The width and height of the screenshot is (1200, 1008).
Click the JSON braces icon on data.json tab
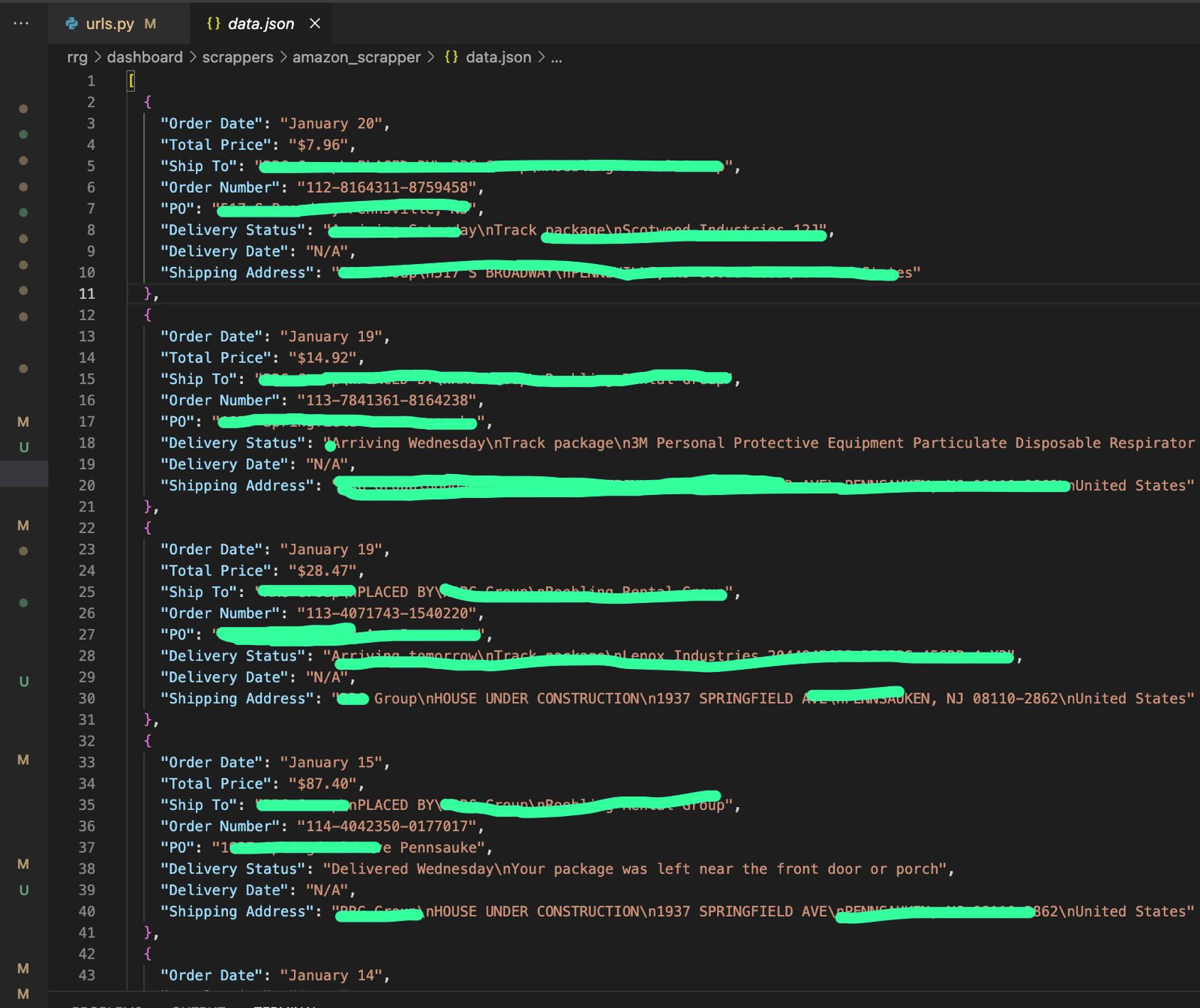click(x=214, y=23)
